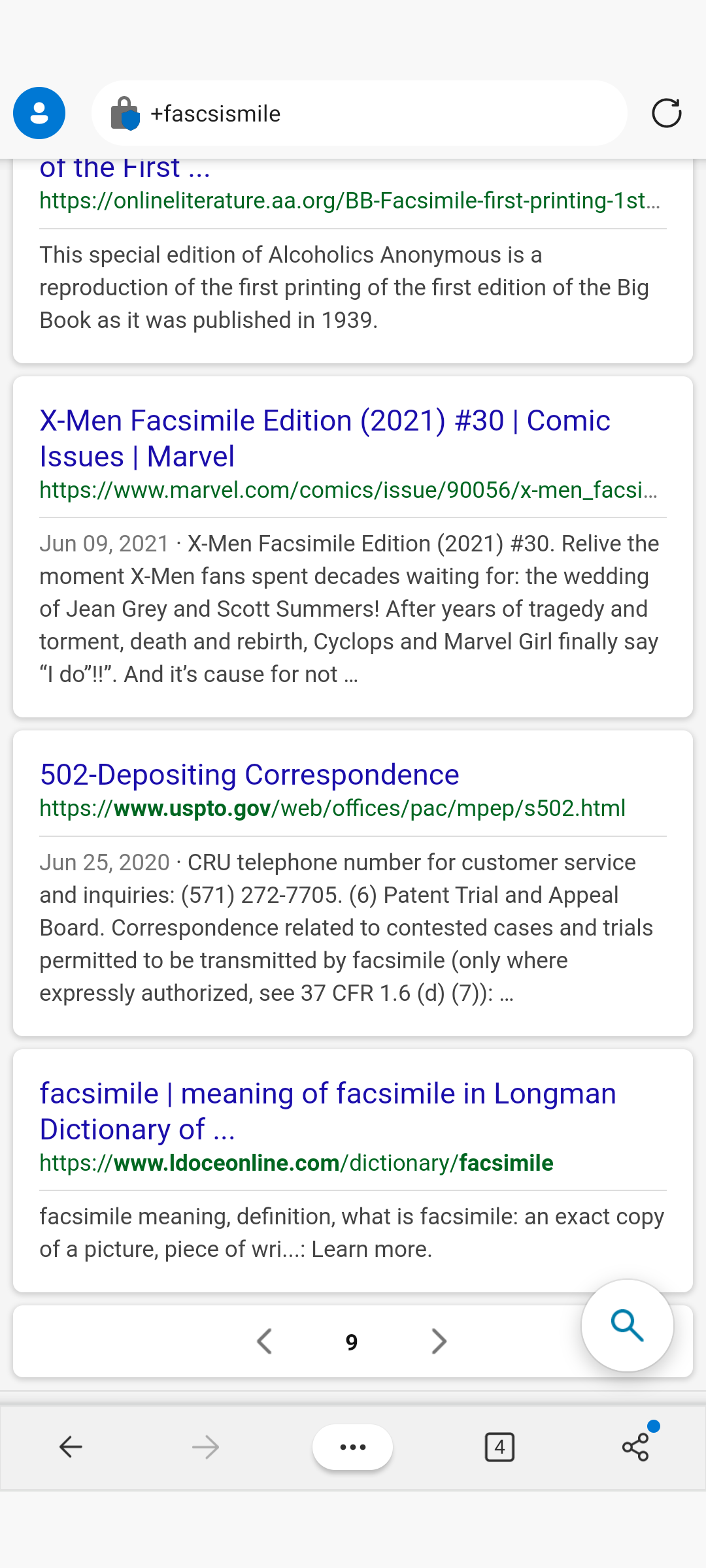Tap the profile account icon
Screen dimensions: 706x1568
pos(39,113)
